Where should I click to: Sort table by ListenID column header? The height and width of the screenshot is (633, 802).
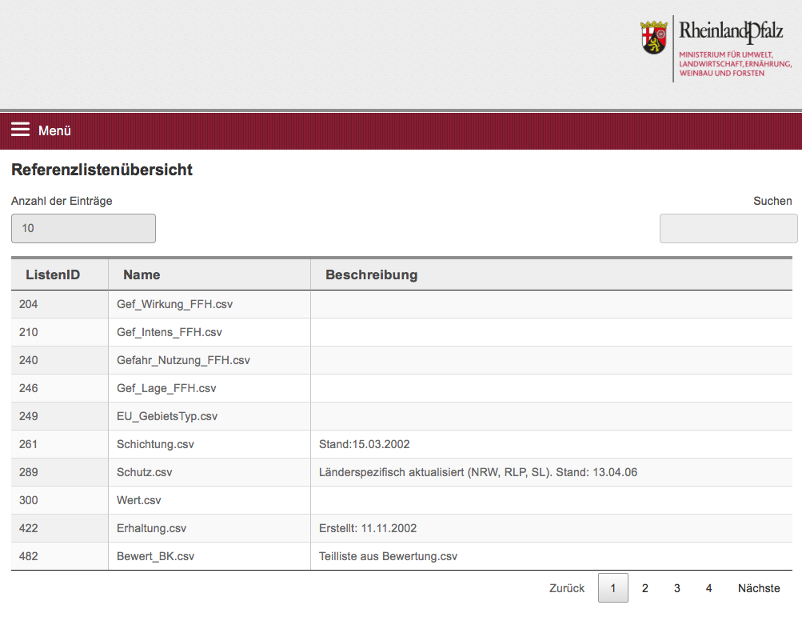[x=53, y=275]
